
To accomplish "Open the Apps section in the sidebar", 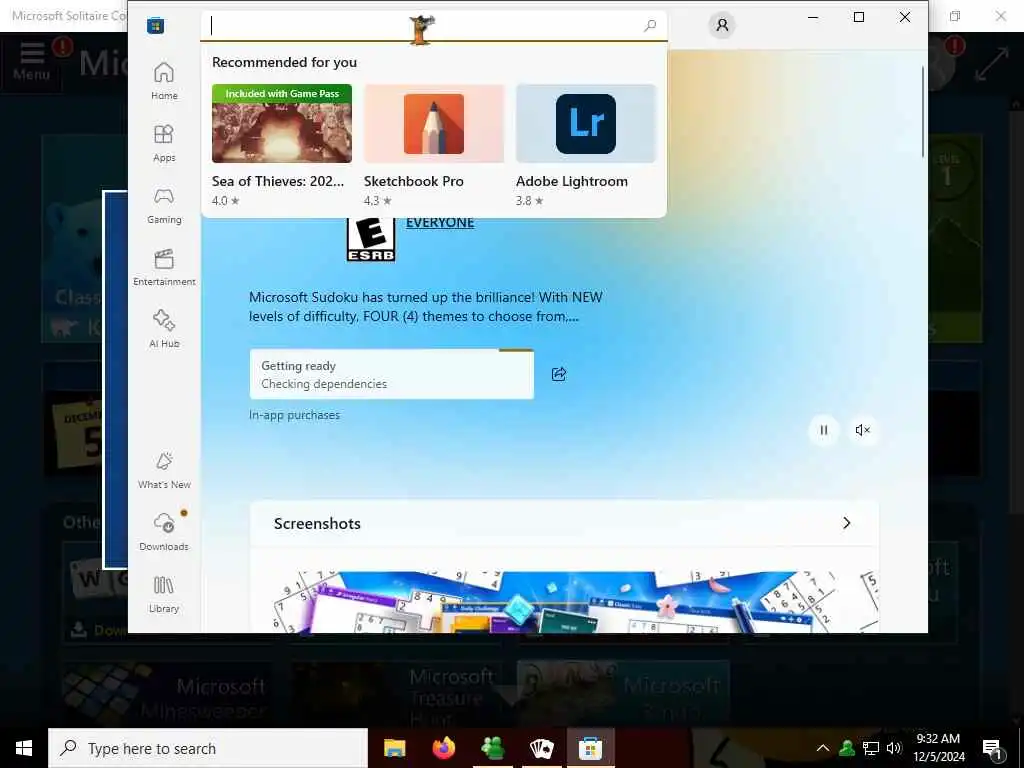I will coord(164,143).
